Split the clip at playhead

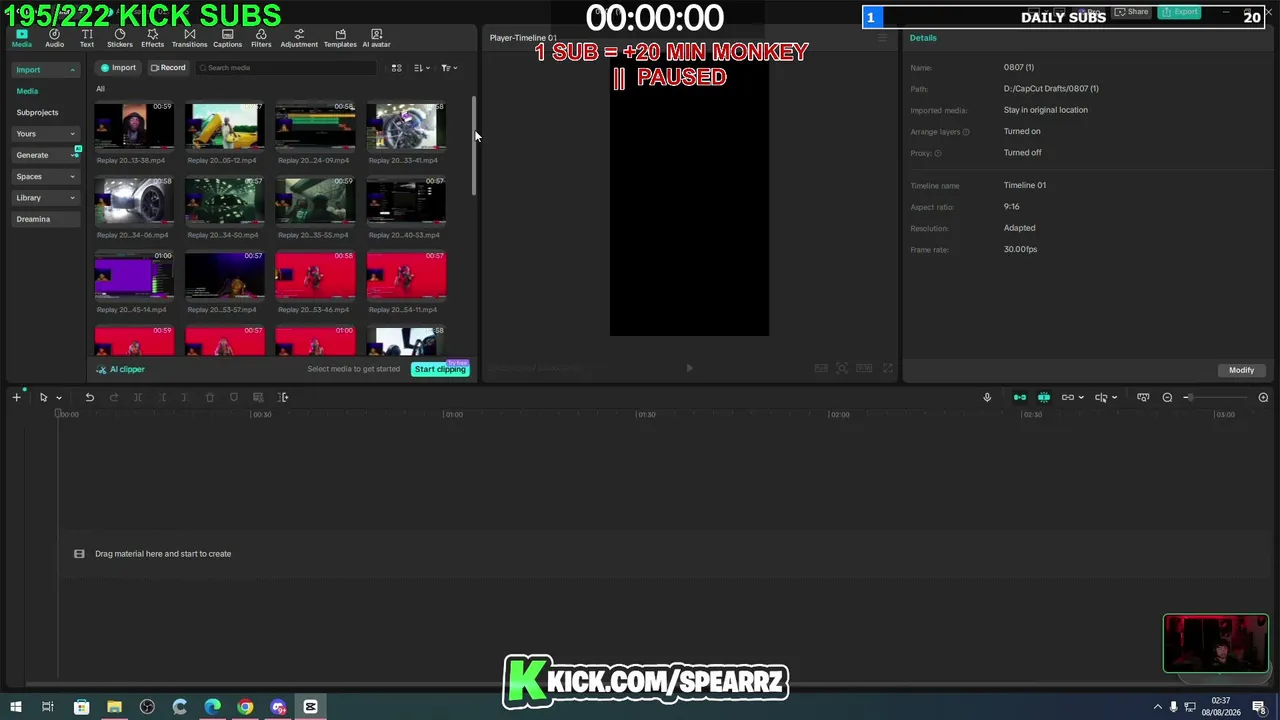(138, 398)
